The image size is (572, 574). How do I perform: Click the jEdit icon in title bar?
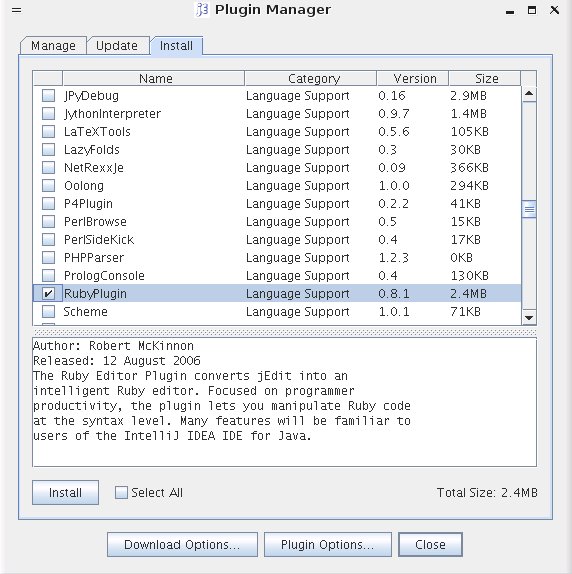point(202,10)
